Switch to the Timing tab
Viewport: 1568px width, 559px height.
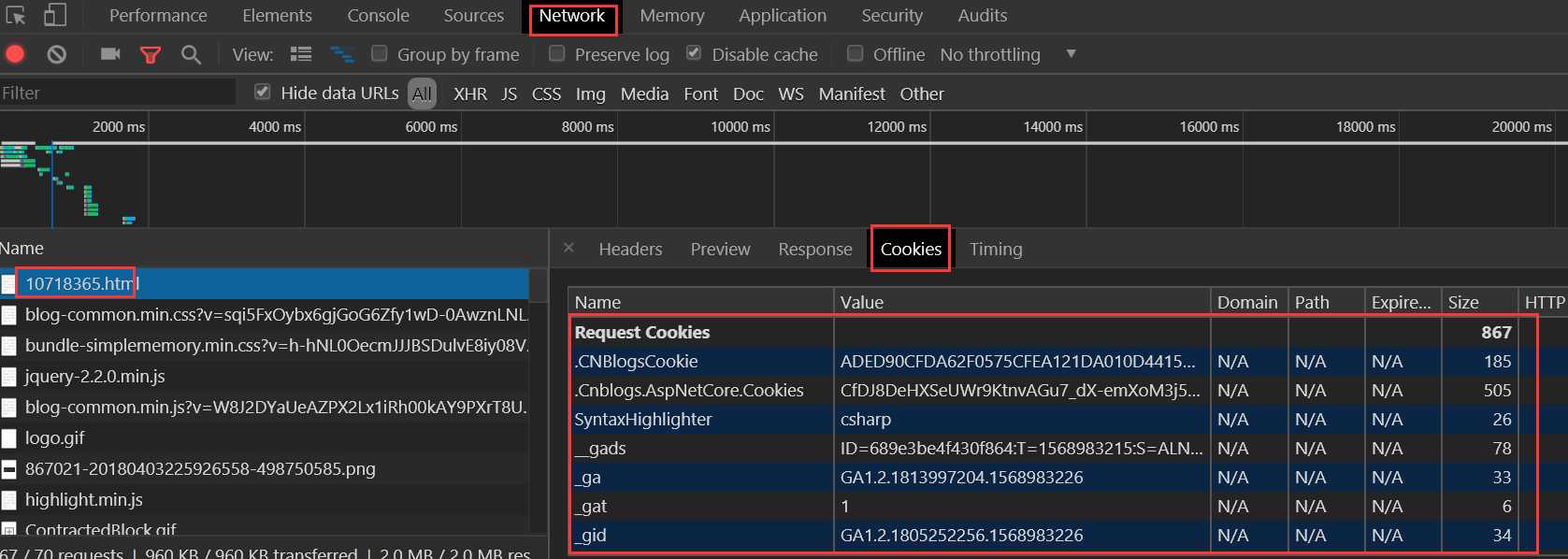[x=995, y=250]
